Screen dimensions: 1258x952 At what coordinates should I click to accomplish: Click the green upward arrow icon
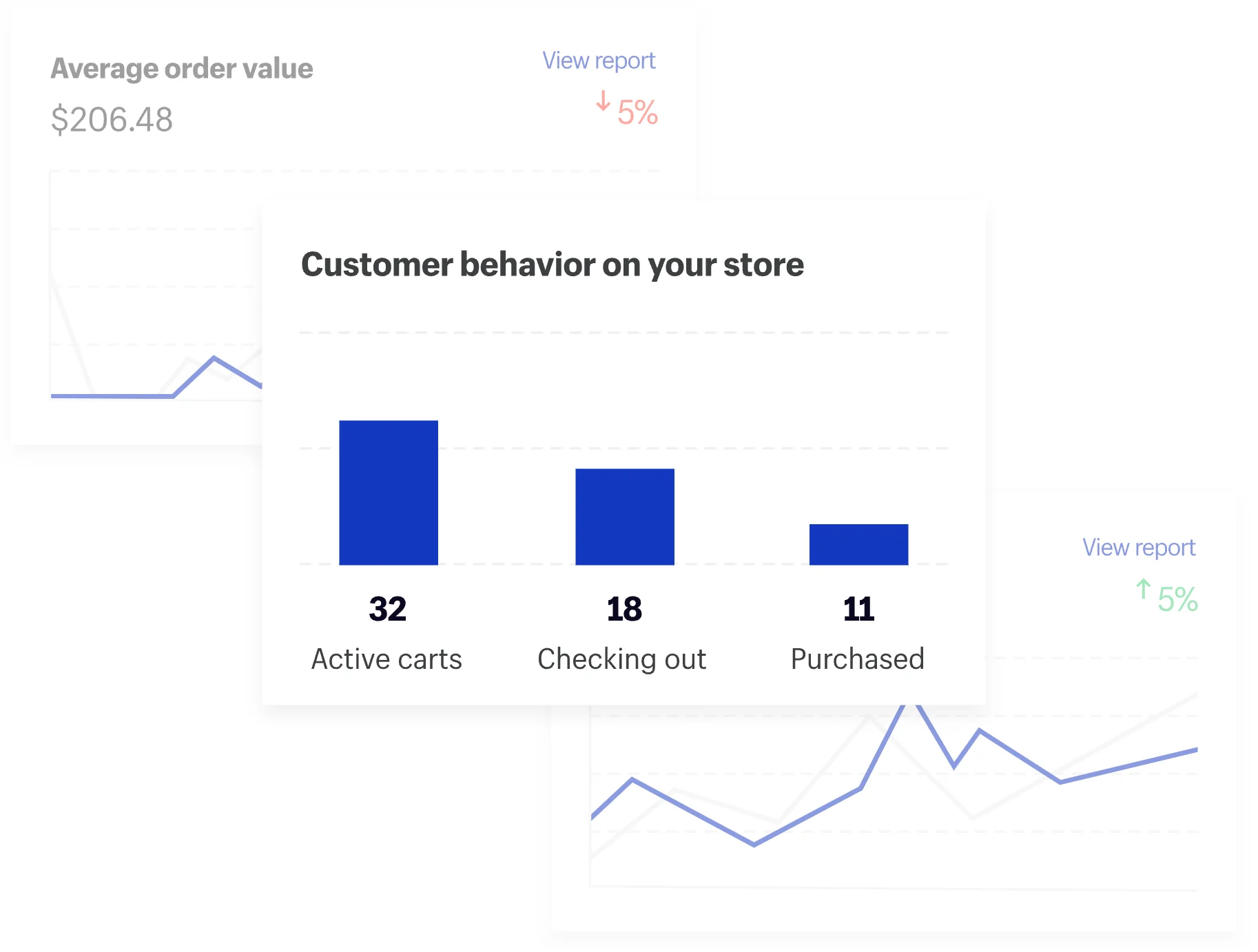pos(1143,589)
